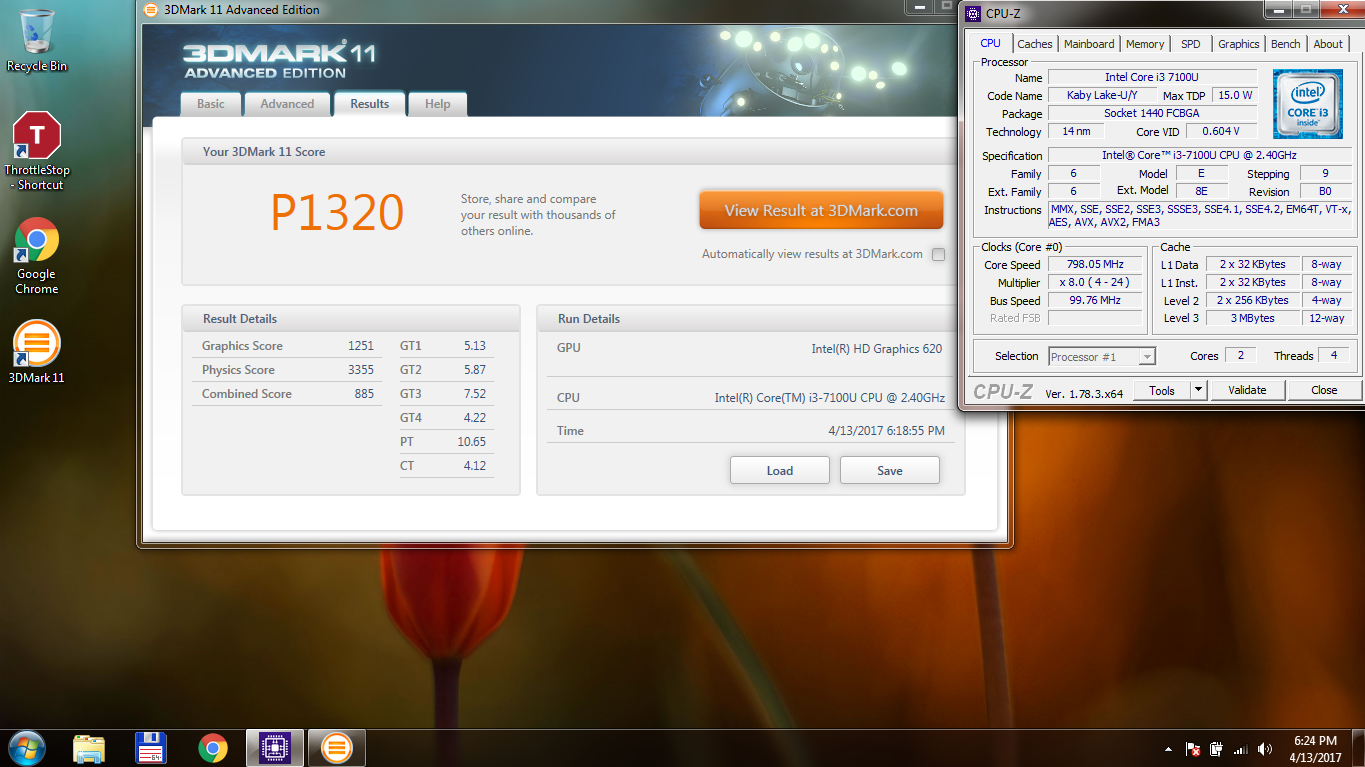Click the Package field Socket 1440 FCBGA
Viewport: 1365px width, 767px height.
pos(1152,113)
